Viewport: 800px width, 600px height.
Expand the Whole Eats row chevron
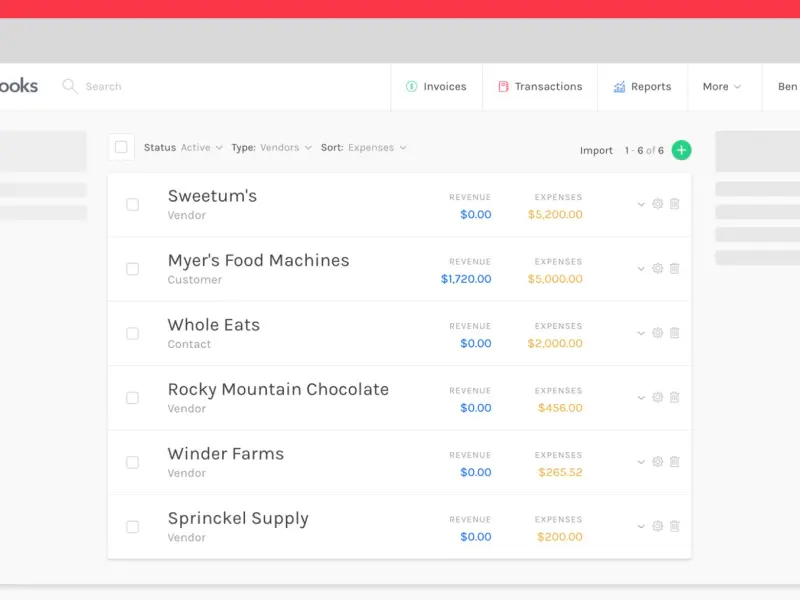(641, 333)
